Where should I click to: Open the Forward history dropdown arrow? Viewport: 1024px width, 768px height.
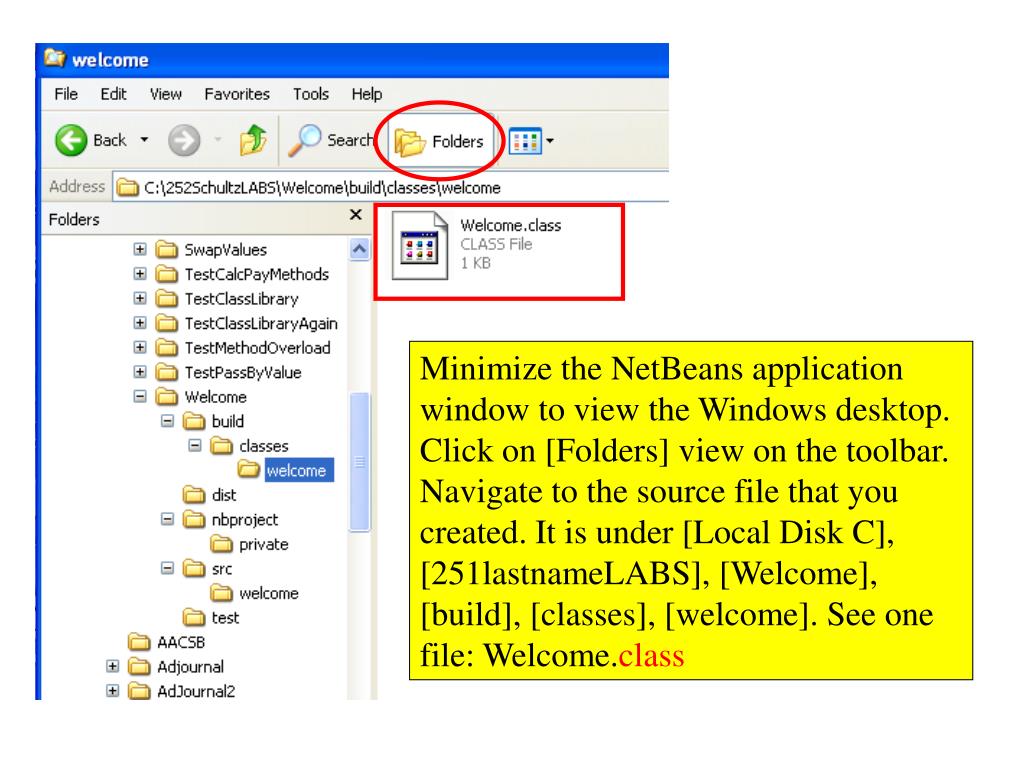tap(218, 140)
